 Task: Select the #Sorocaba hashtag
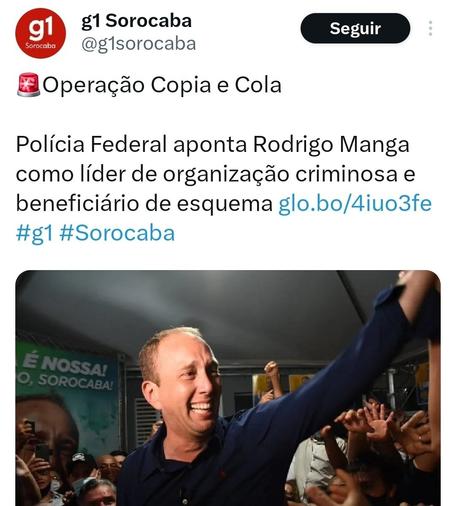[117, 233]
